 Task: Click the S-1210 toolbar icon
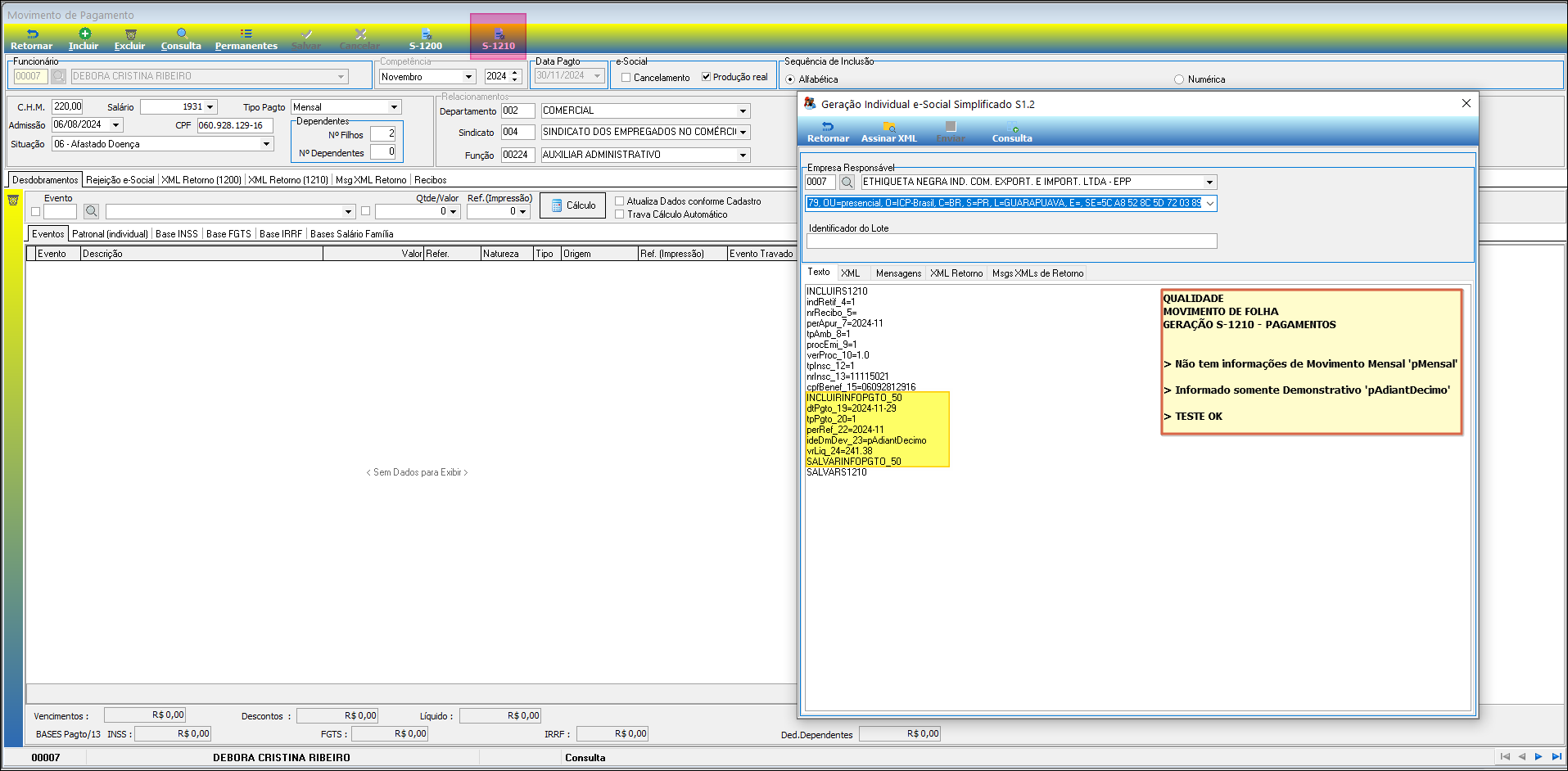click(x=499, y=34)
